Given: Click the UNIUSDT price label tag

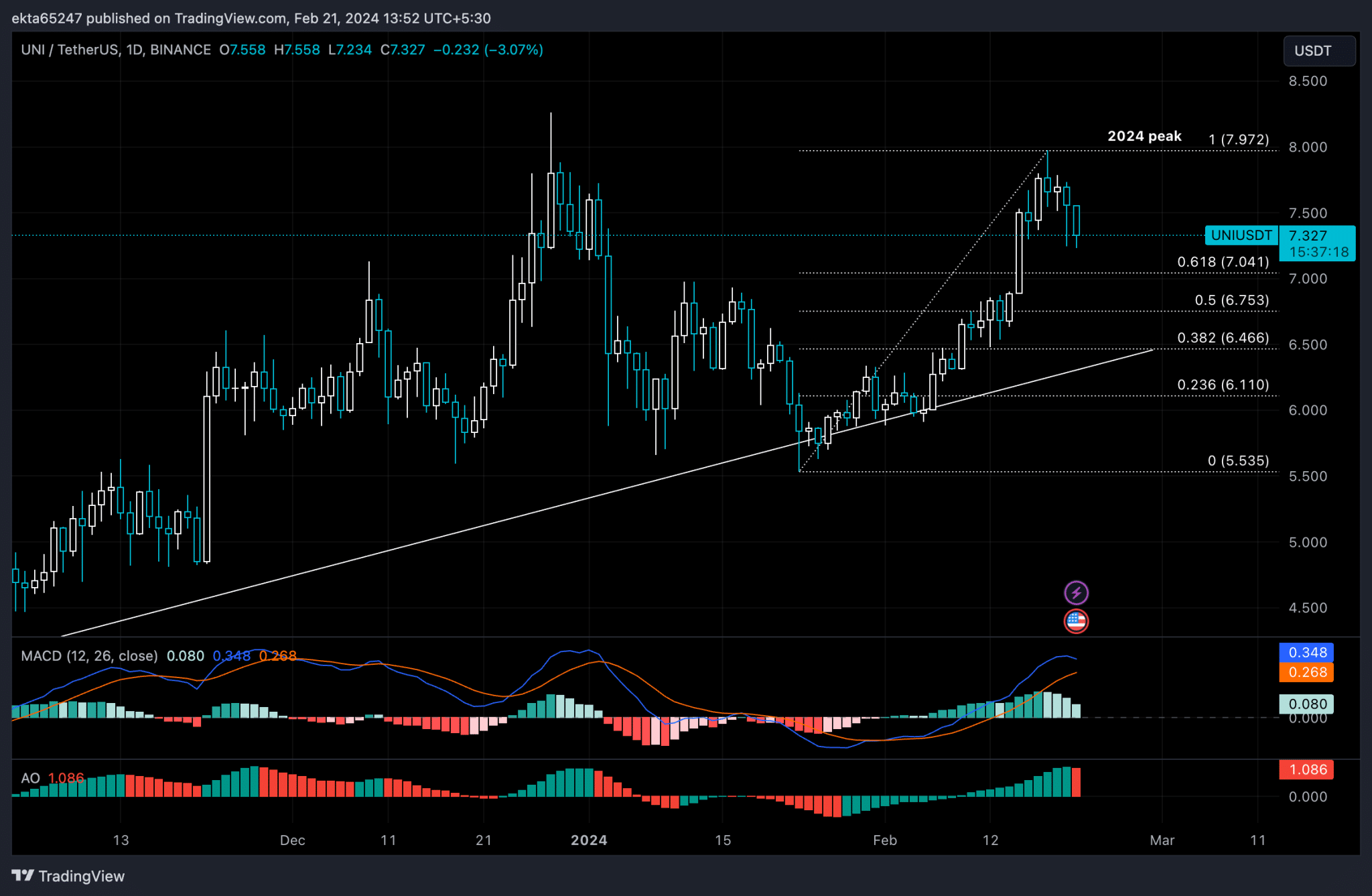Looking at the screenshot, I should point(1241,235).
